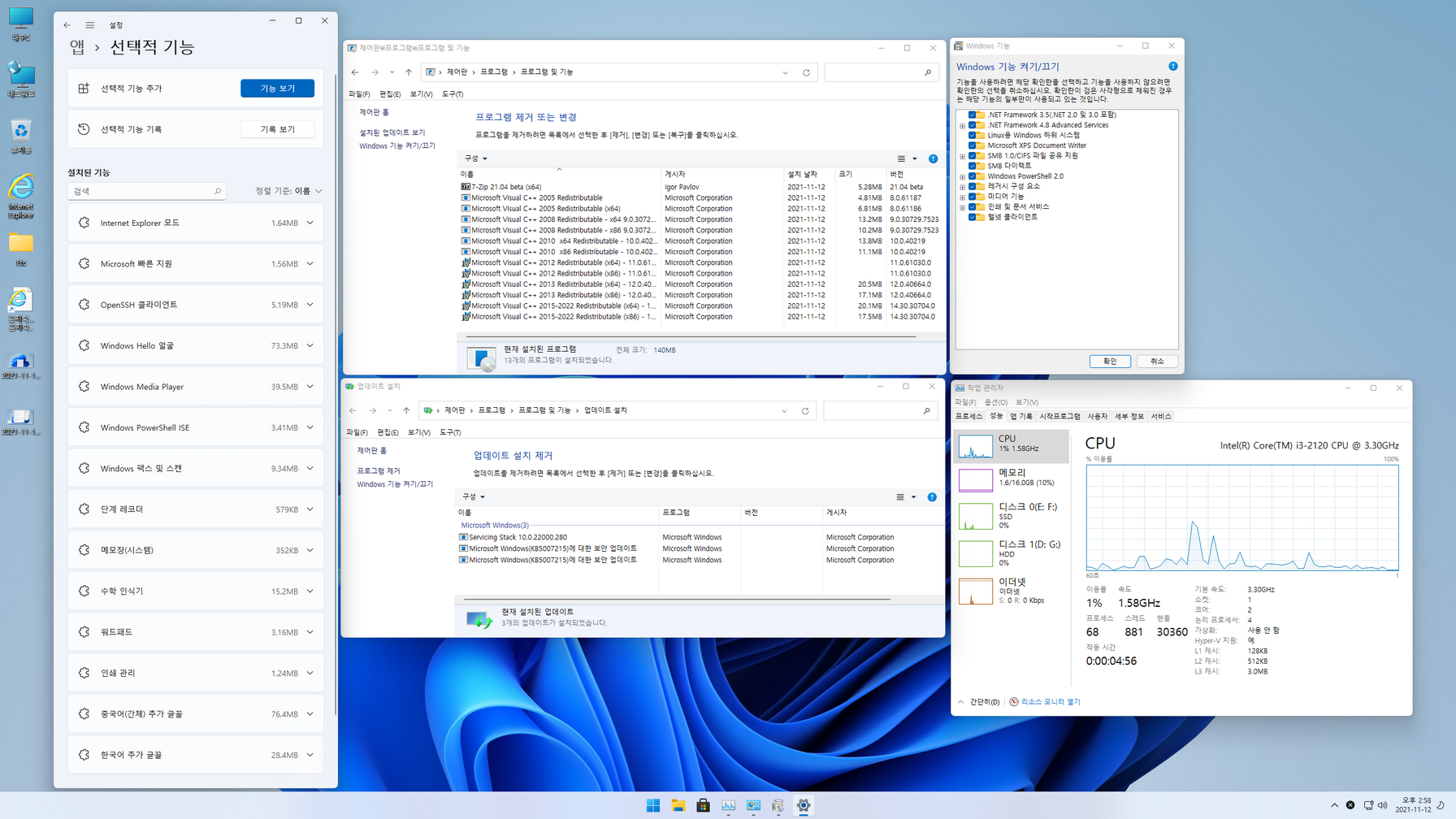Select Ethernet graph in Task Manager
Image resolution: width=1456 pixels, height=819 pixels.
click(976, 591)
